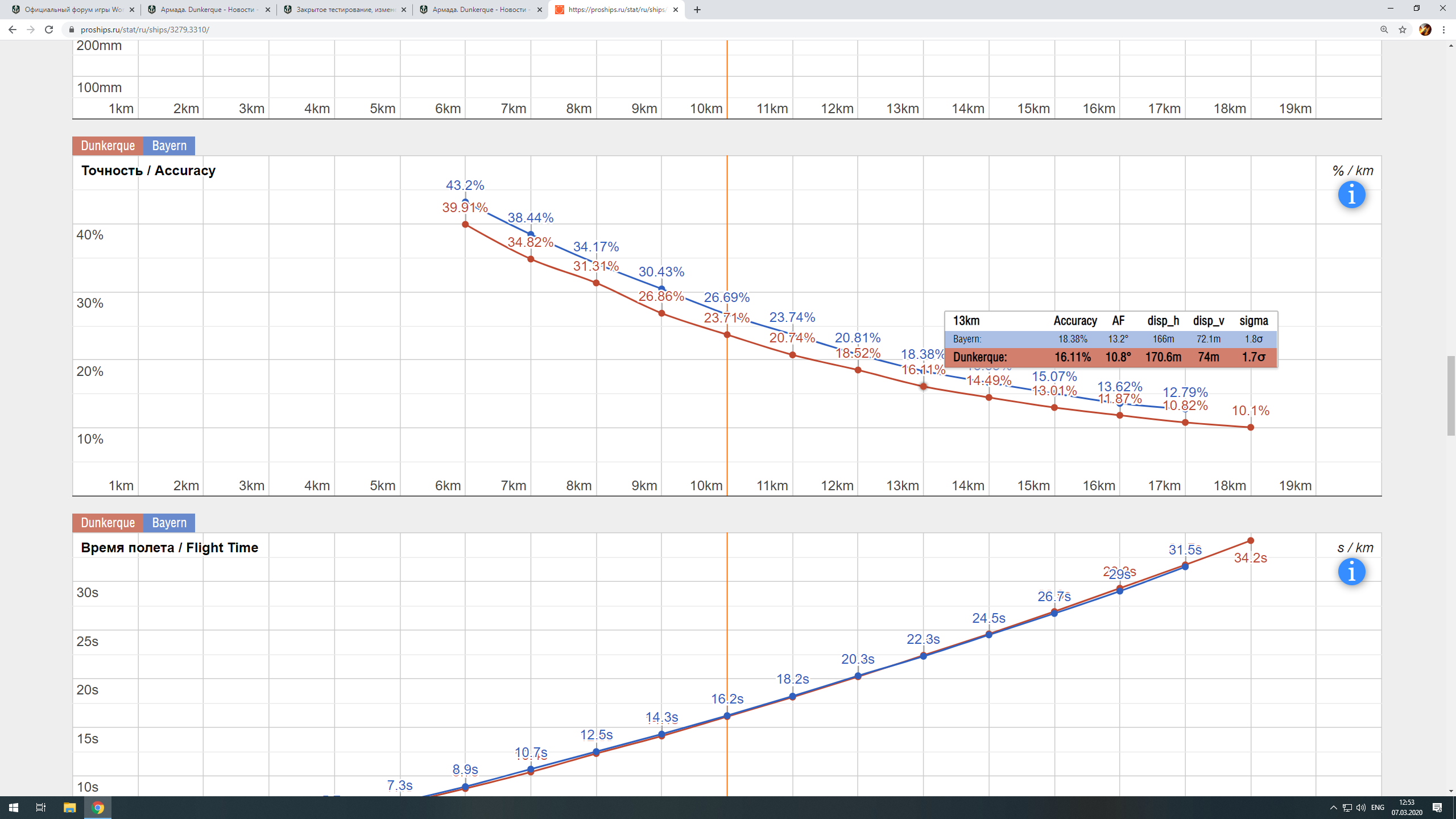This screenshot has height=819, width=1456.
Task: Click the page vertical scrollbar thumb
Action: click(x=1451, y=396)
